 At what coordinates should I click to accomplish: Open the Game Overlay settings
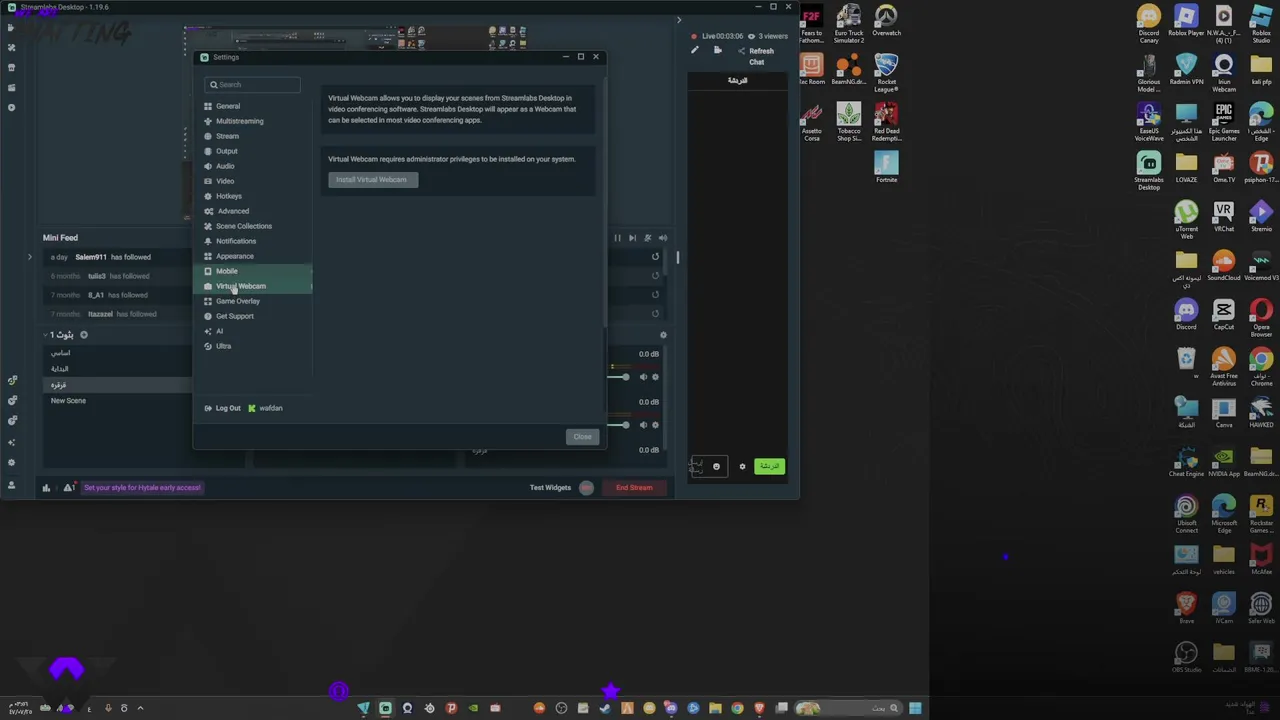click(237, 301)
